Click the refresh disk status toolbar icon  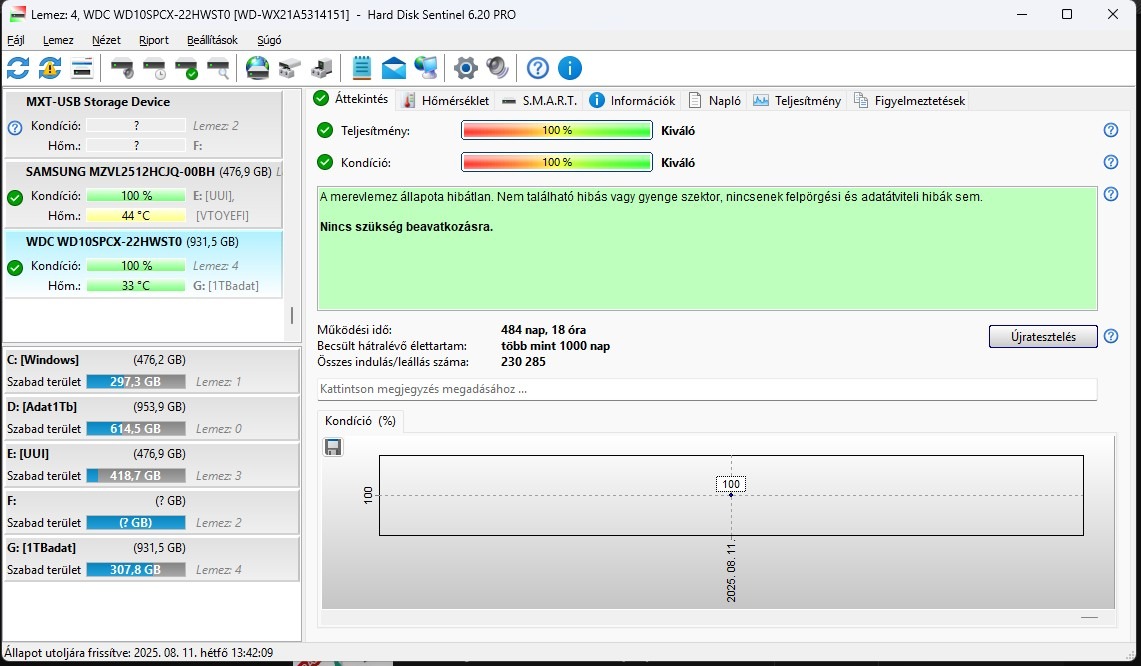[18, 68]
